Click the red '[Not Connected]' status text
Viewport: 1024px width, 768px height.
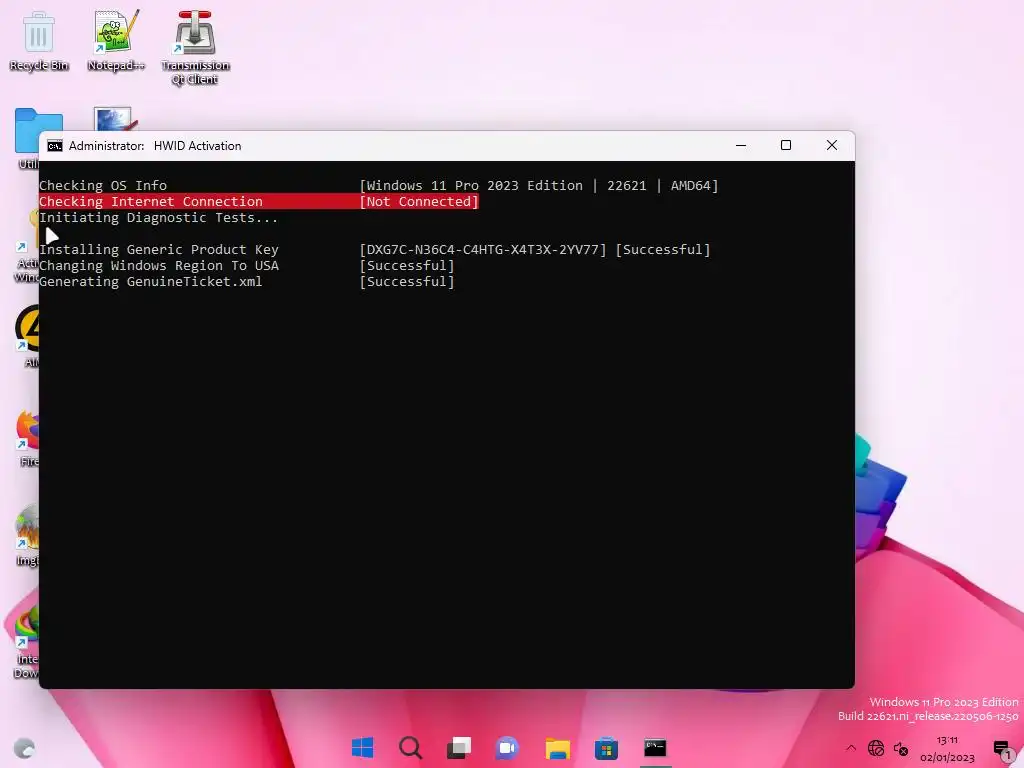click(419, 202)
